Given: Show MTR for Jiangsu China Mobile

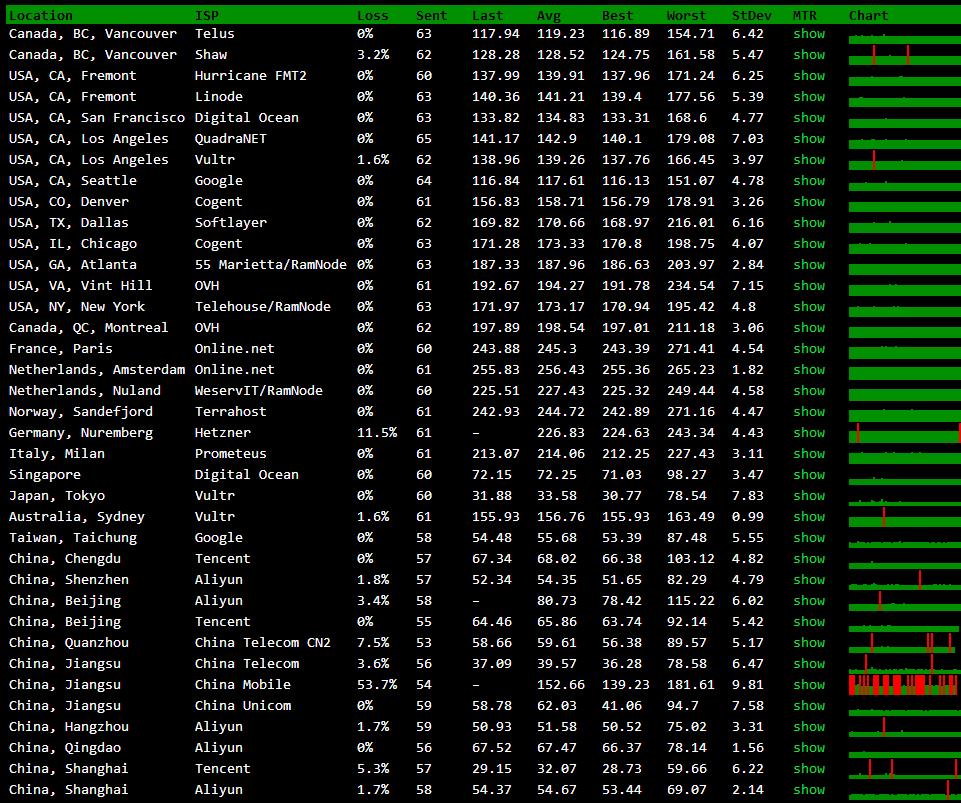Looking at the screenshot, I should tap(809, 685).
